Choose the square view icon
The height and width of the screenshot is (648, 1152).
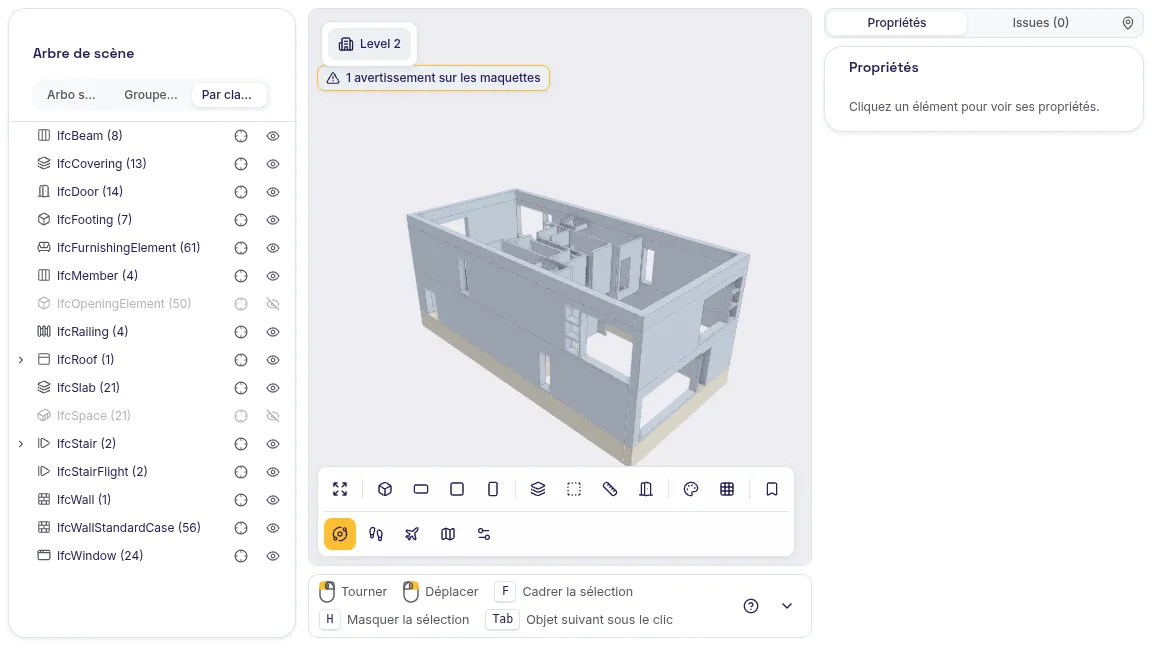coord(457,489)
